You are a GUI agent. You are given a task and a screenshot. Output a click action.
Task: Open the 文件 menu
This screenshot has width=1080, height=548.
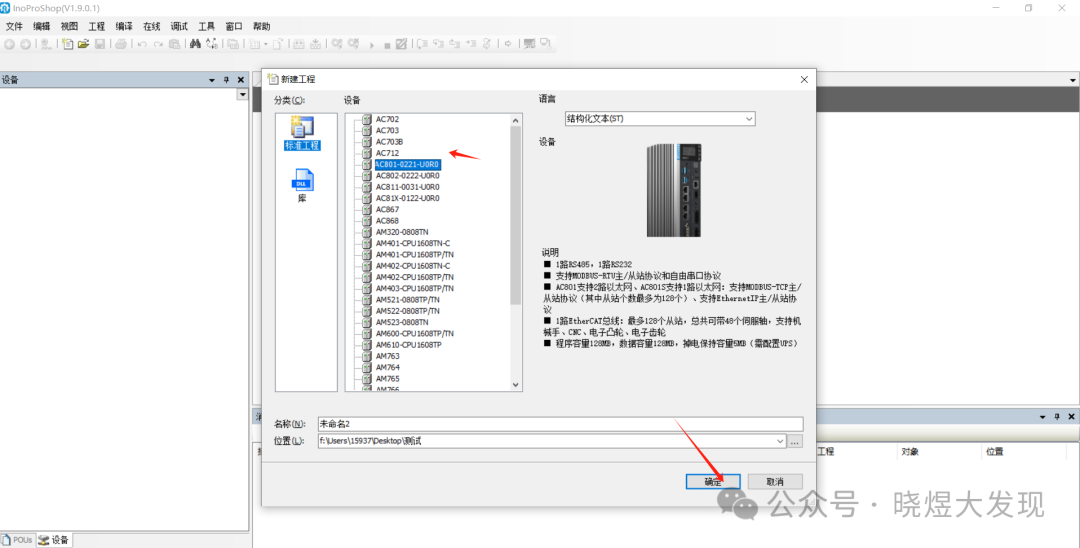click(14, 26)
